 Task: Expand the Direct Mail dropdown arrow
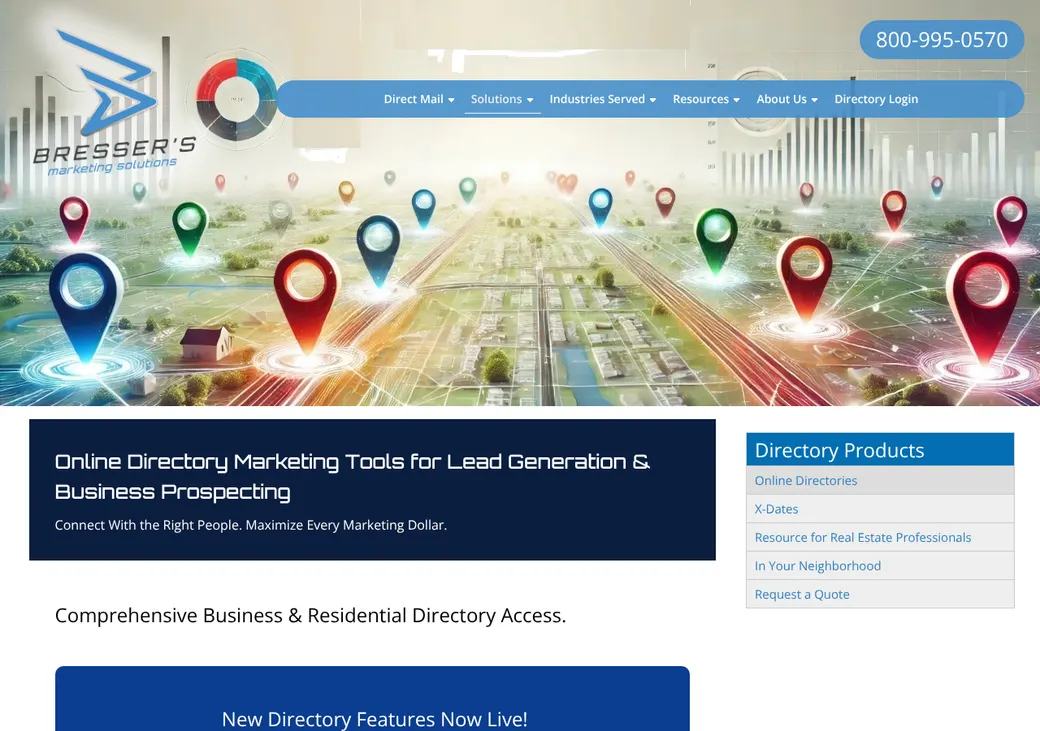click(451, 100)
